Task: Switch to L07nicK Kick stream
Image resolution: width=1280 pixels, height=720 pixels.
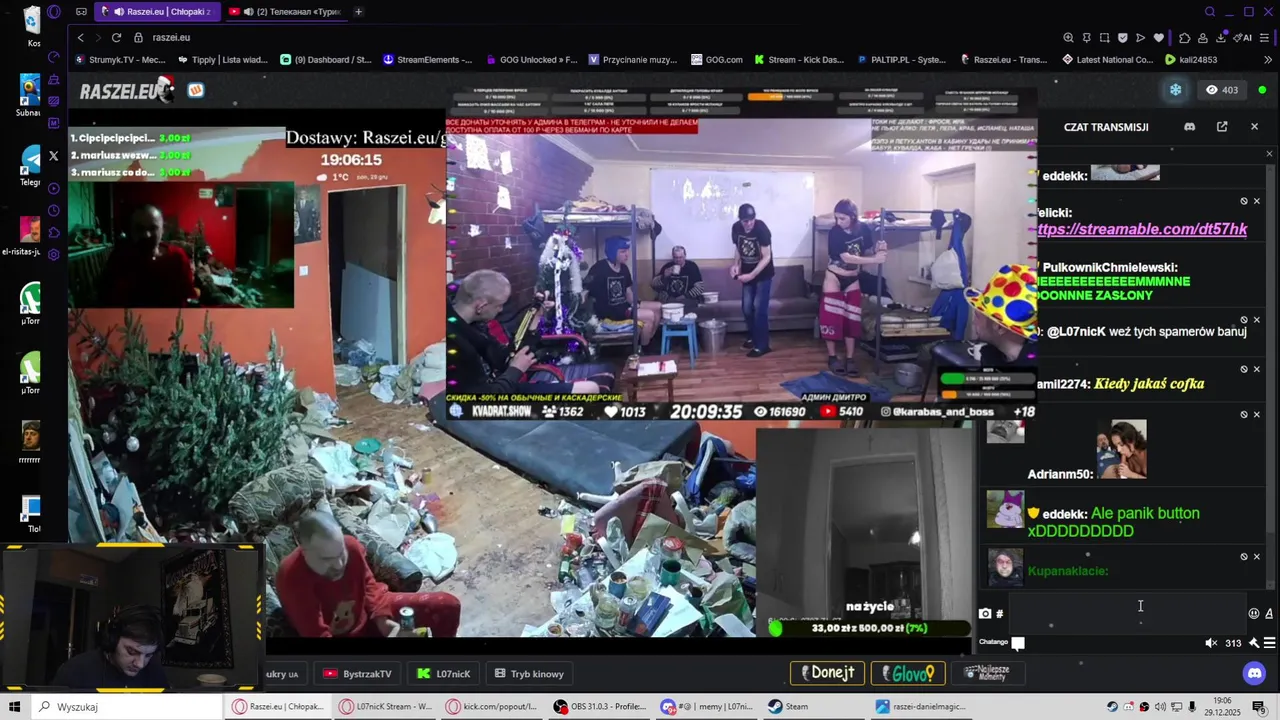Action: click(x=444, y=674)
